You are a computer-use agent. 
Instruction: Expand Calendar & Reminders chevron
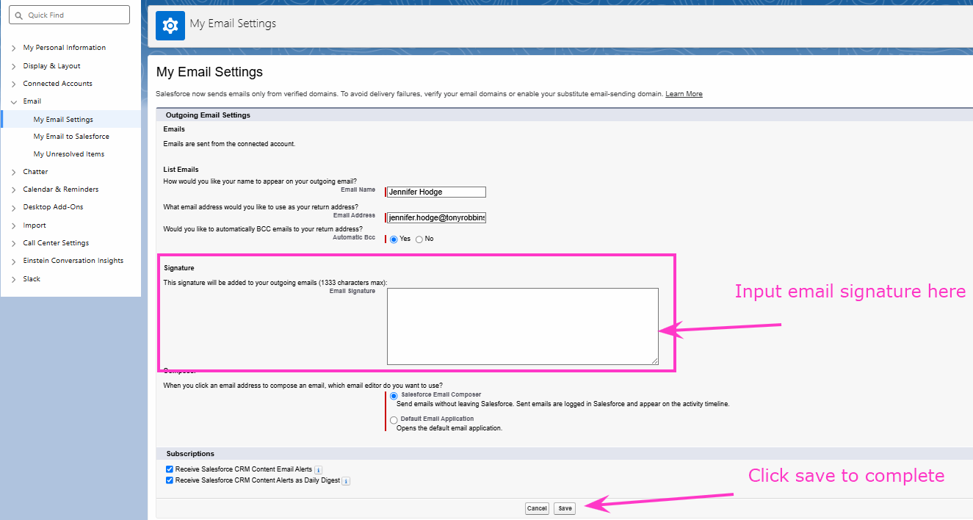point(14,190)
